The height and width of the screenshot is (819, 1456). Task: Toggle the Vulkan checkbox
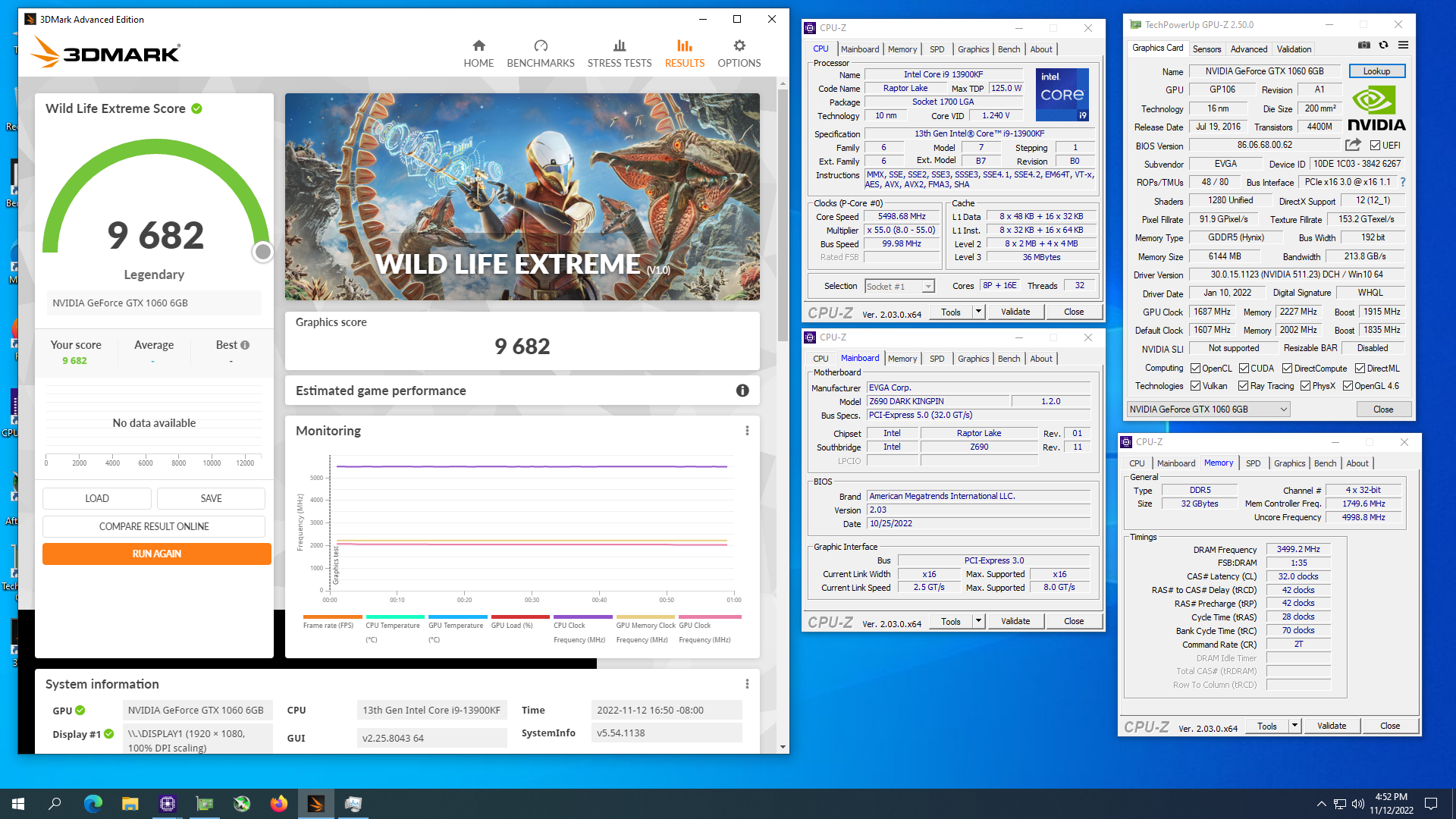point(1195,386)
